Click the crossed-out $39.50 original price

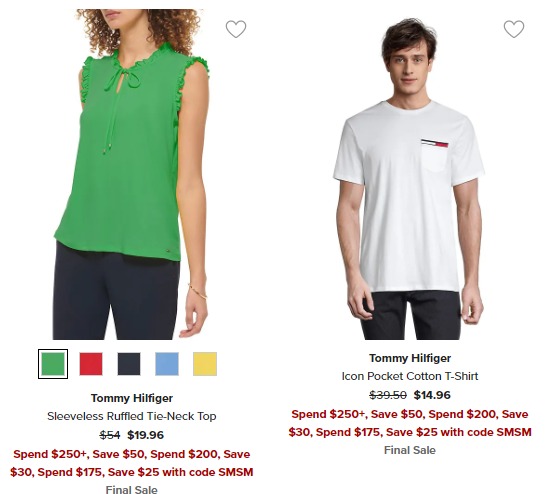tap(388, 395)
